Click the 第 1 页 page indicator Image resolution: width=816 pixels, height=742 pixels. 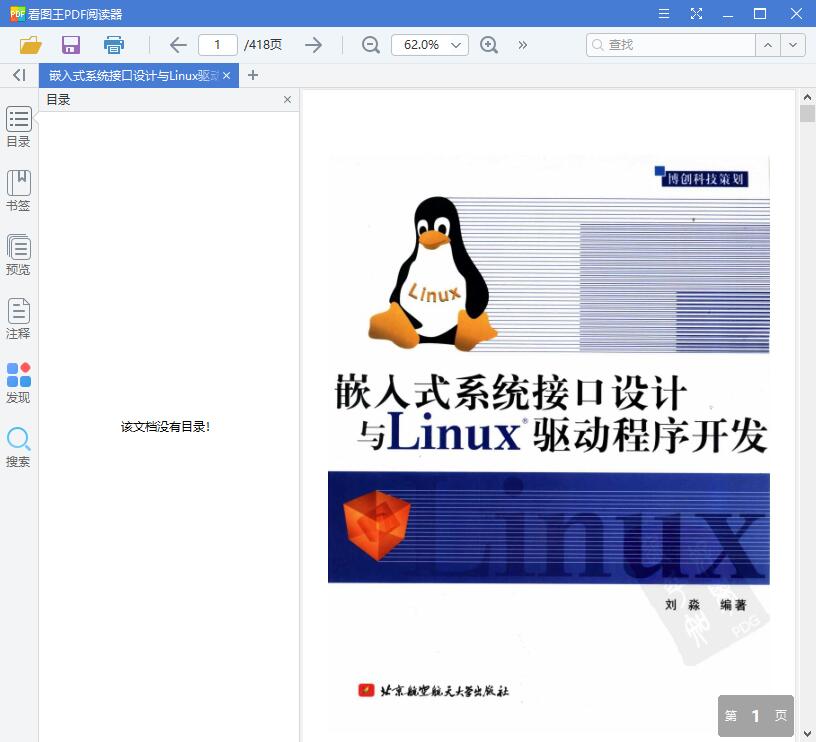tap(756, 716)
